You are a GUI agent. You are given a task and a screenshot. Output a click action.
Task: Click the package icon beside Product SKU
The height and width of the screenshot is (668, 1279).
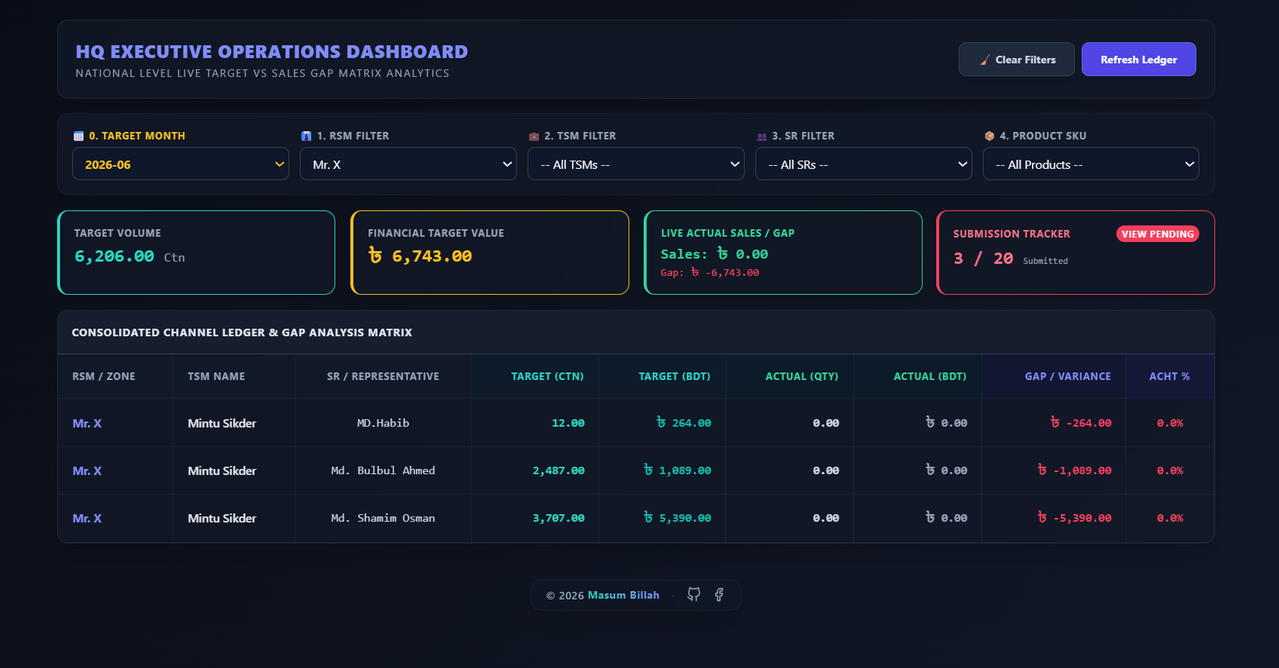(989, 136)
